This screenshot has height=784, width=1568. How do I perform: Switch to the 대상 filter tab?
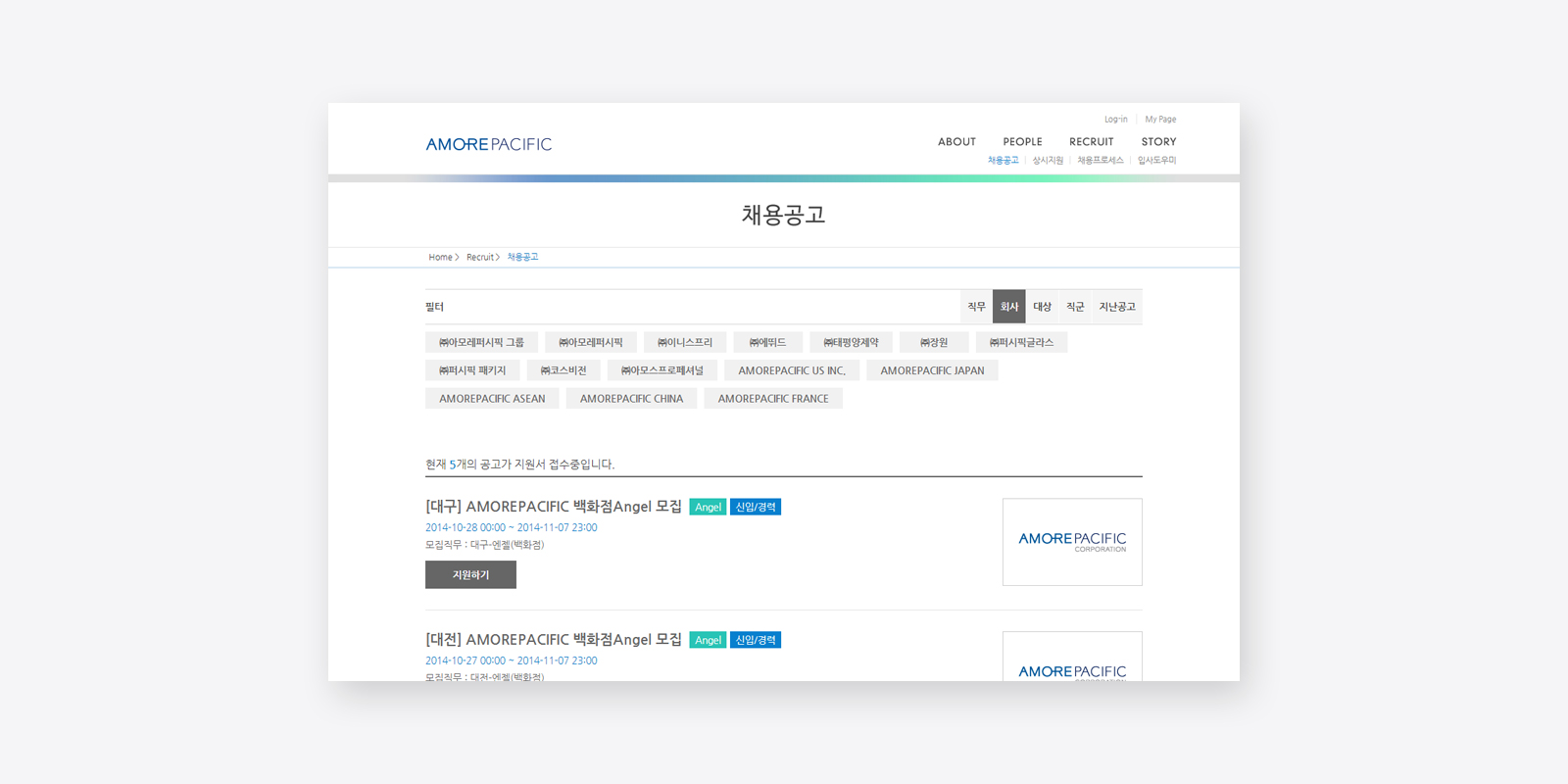1042,307
